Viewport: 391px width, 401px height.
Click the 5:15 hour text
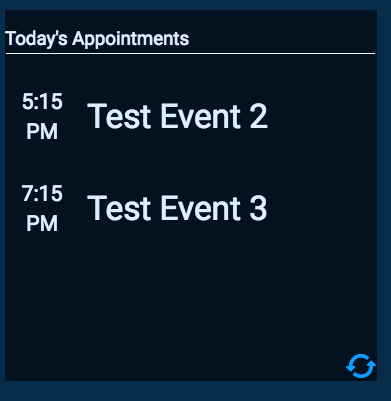point(42,102)
